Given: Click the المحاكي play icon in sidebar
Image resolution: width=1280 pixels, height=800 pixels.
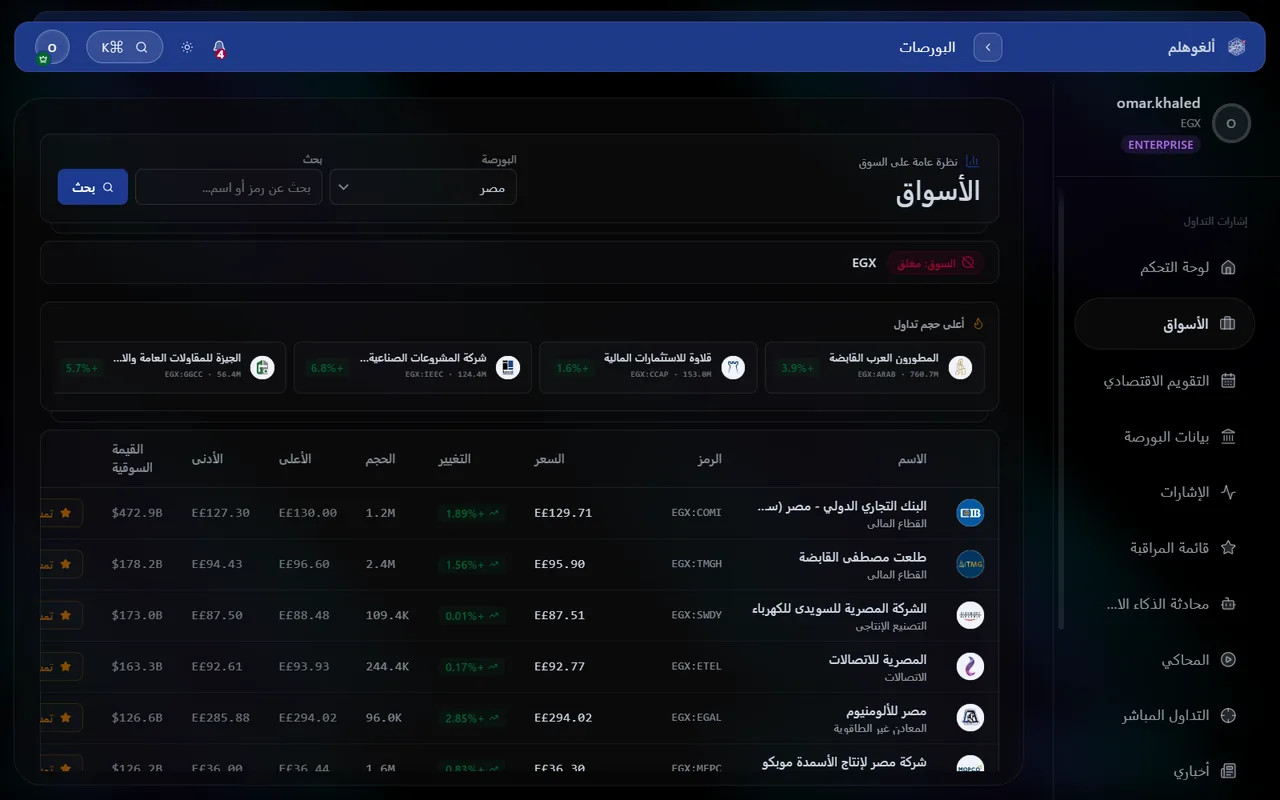Looking at the screenshot, I should [1229, 660].
